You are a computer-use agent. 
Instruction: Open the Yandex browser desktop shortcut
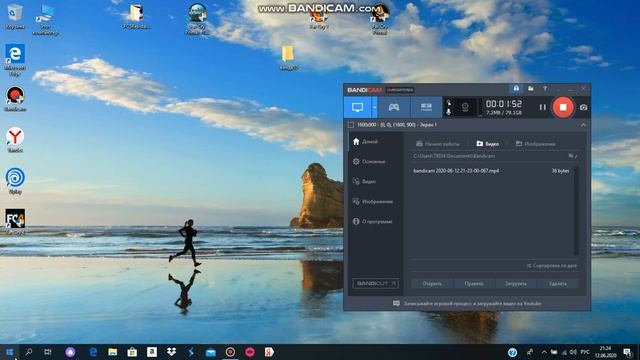coord(15,140)
